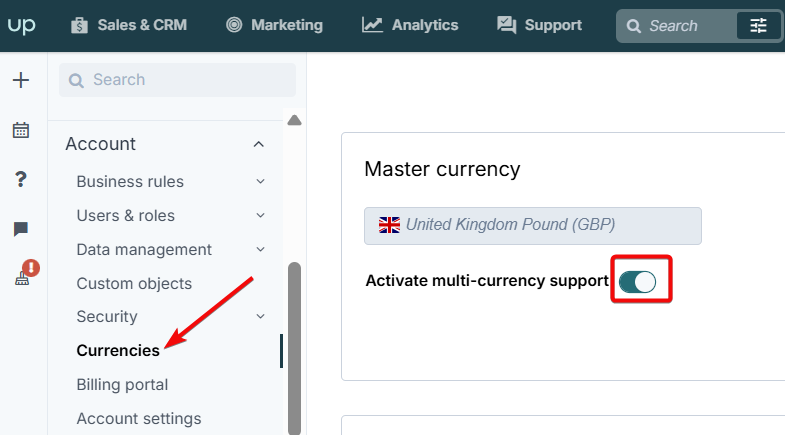
Task: Click the 'up' logo icon
Action: 22,25
